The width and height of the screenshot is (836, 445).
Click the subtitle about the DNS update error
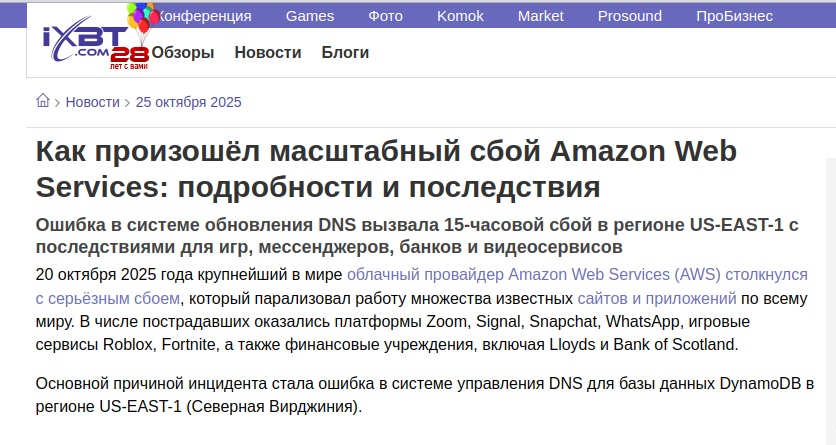417,236
